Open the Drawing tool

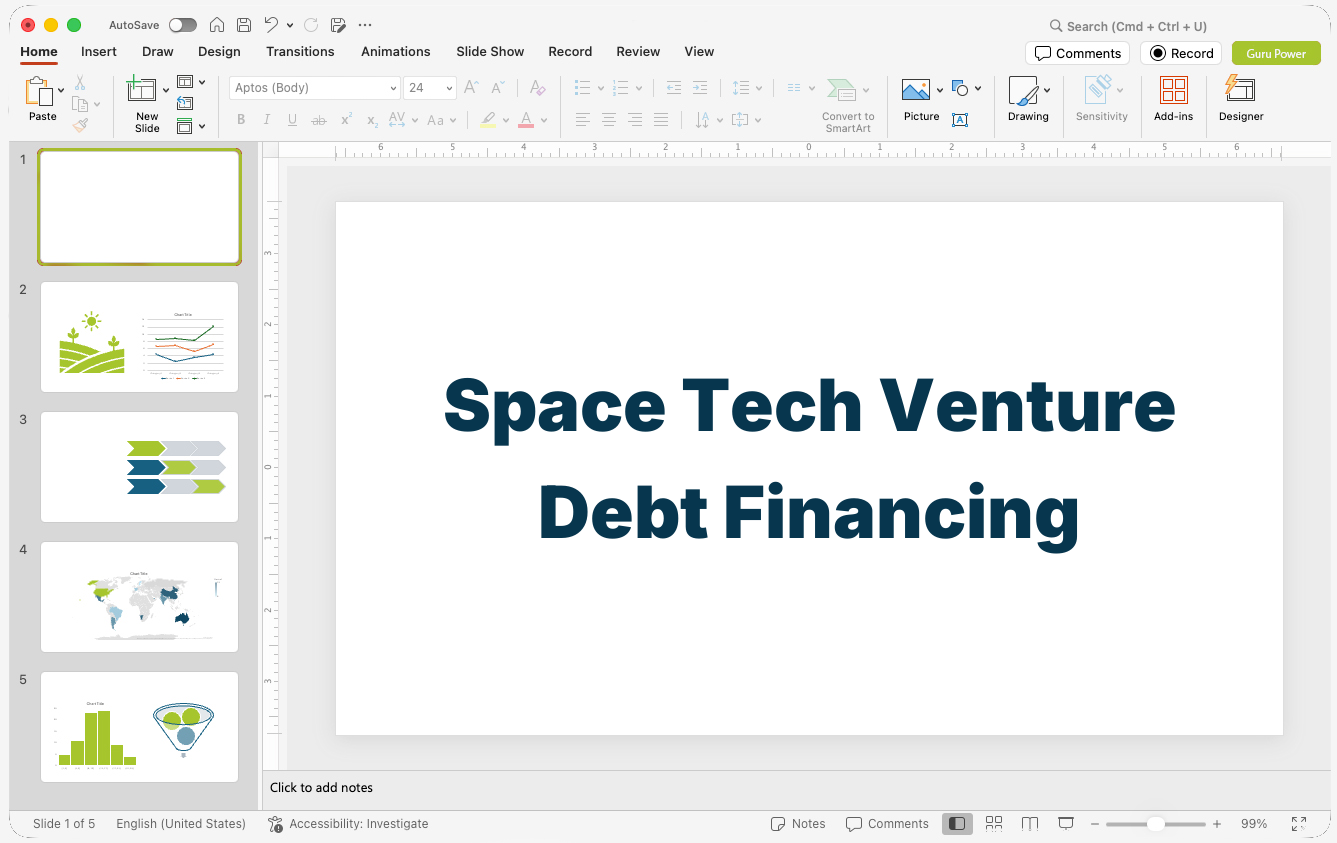click(1023, 91)
